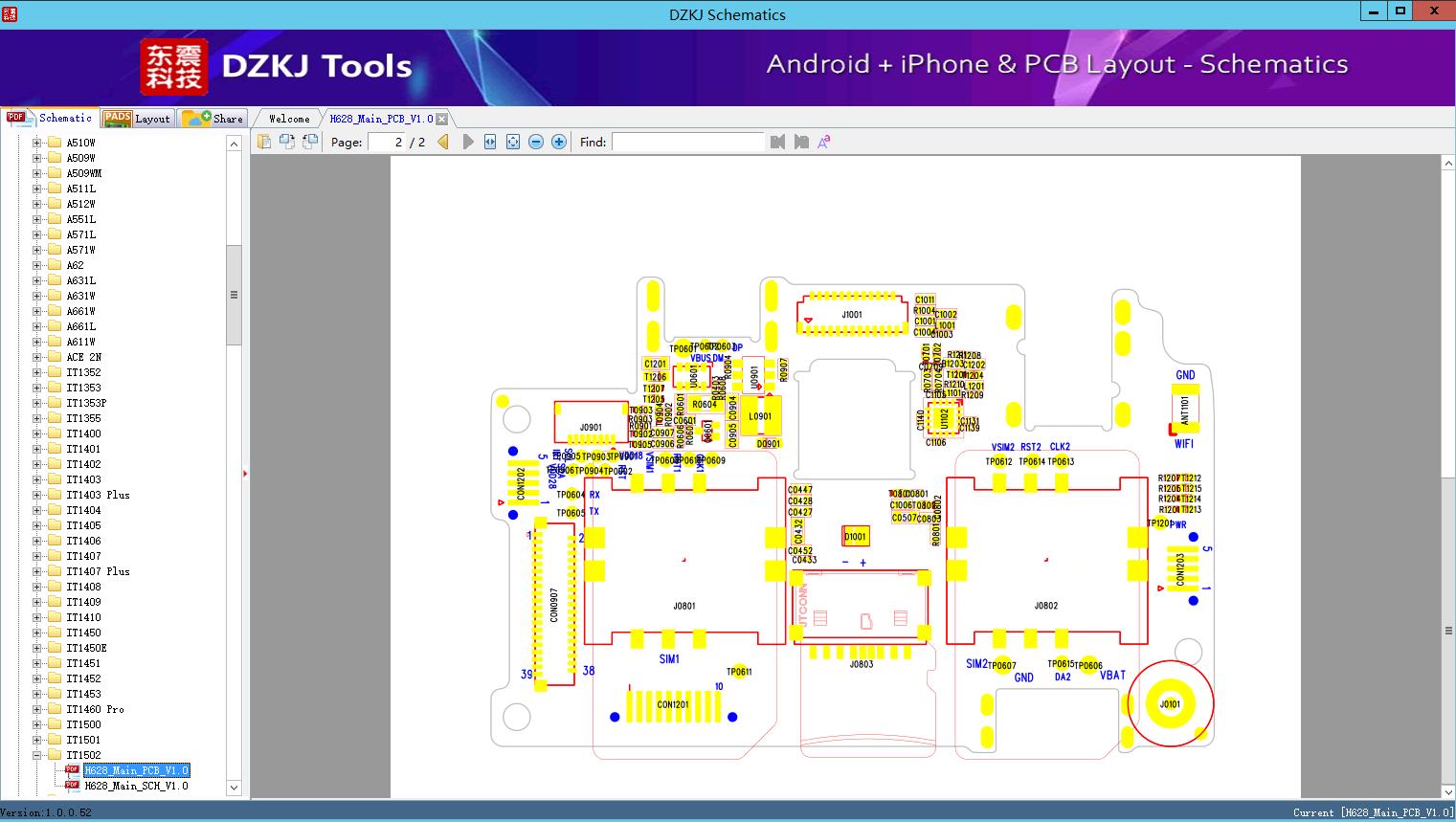Select the A551L tree item
The height and width of the screenshot is (822, 1456).
80,219
